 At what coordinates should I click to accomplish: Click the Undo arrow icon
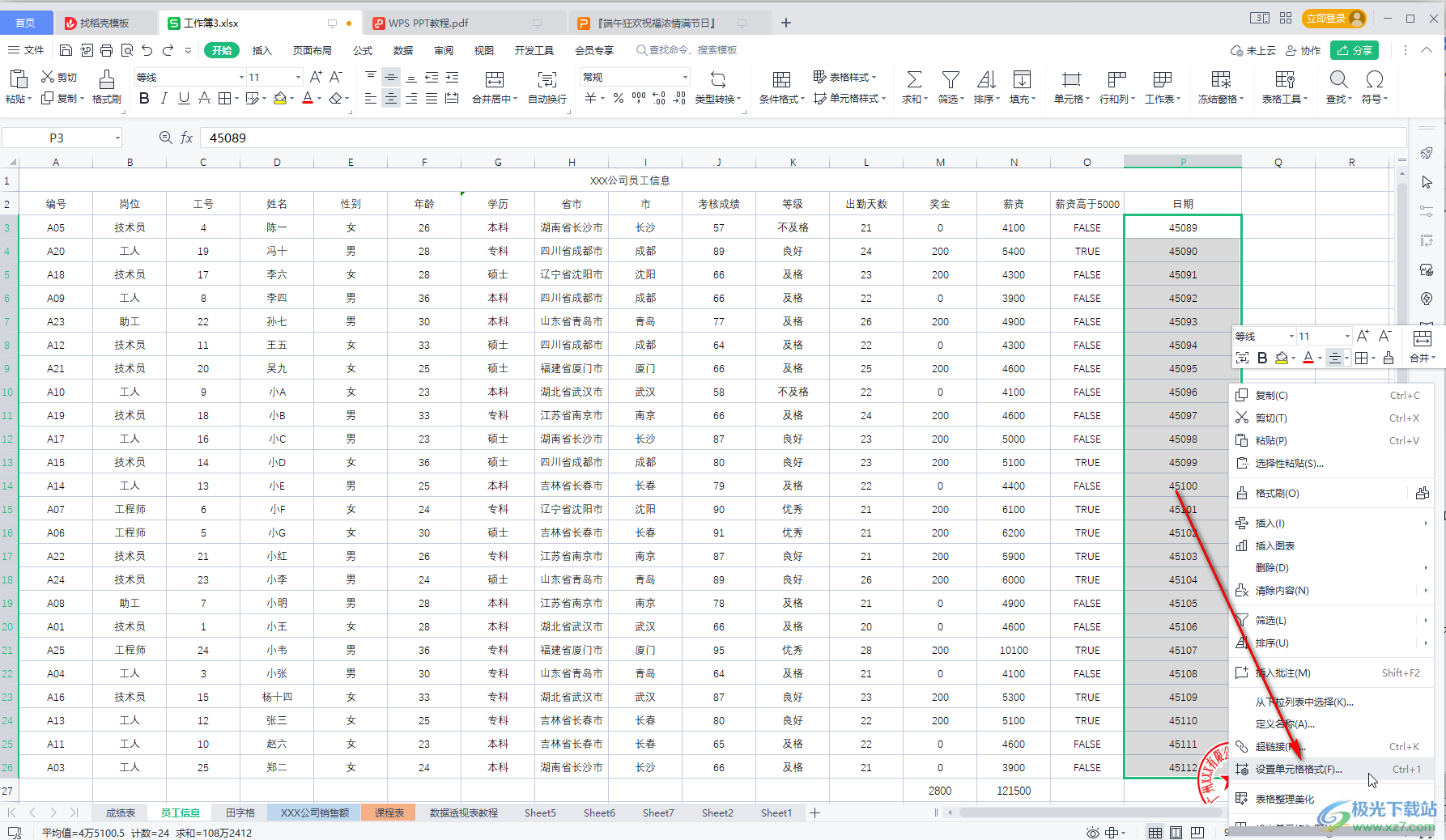(147, 50)
